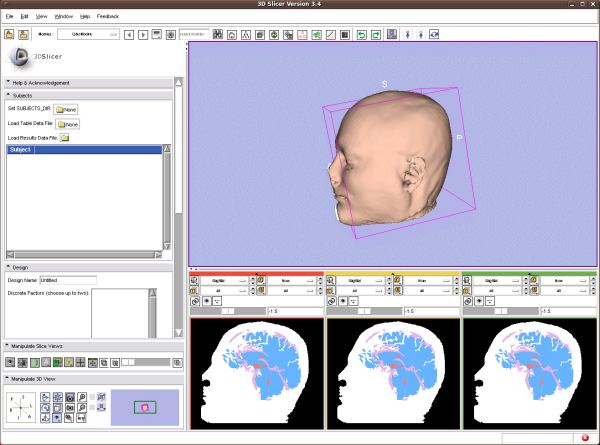600x445 pixels.
Task: Click the Design Name input field
Action: (68, 280)
